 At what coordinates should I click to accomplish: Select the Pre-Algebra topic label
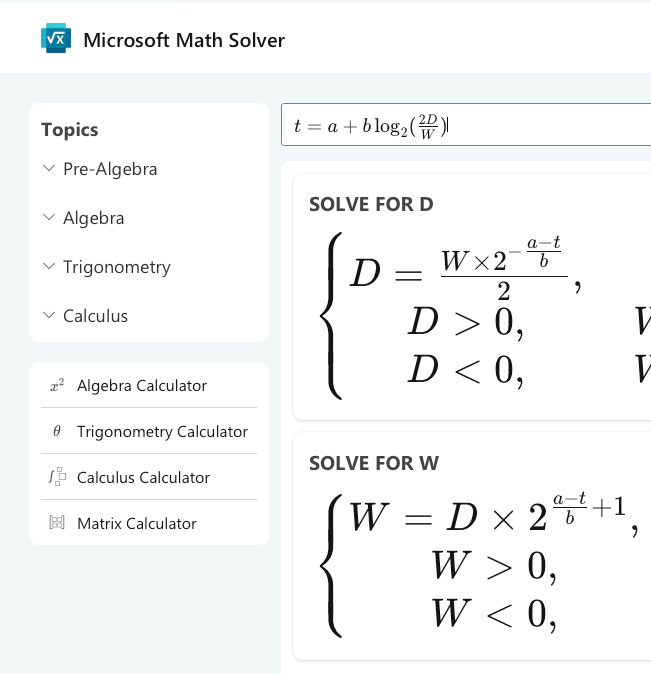point(110,169)
